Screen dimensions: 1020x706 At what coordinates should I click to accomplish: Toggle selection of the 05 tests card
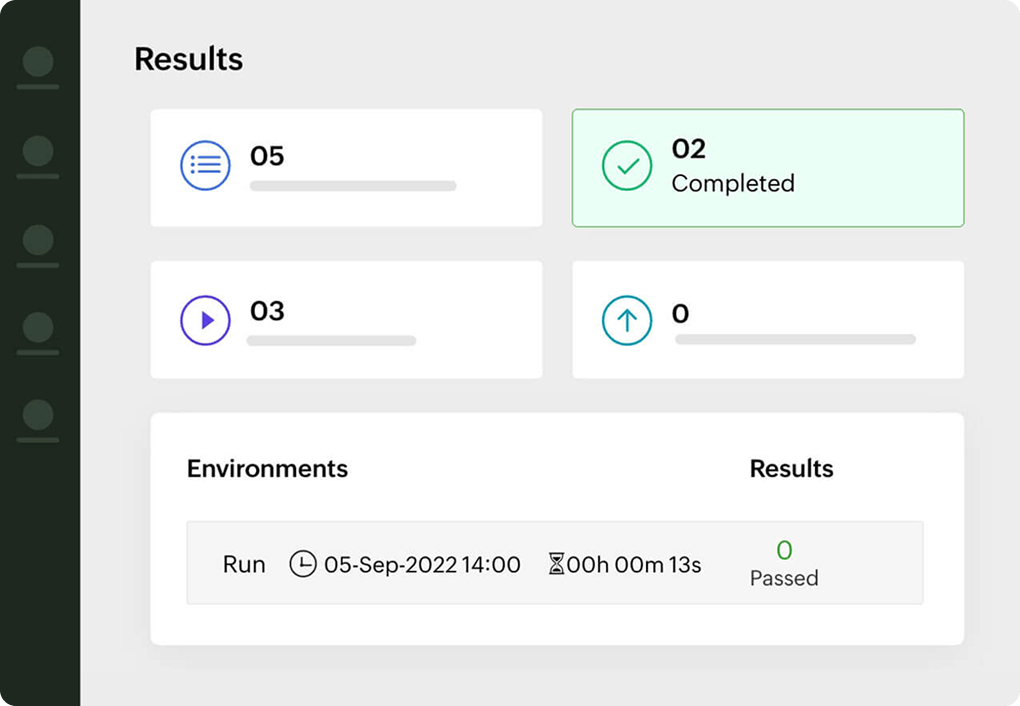tap(346, 167)
